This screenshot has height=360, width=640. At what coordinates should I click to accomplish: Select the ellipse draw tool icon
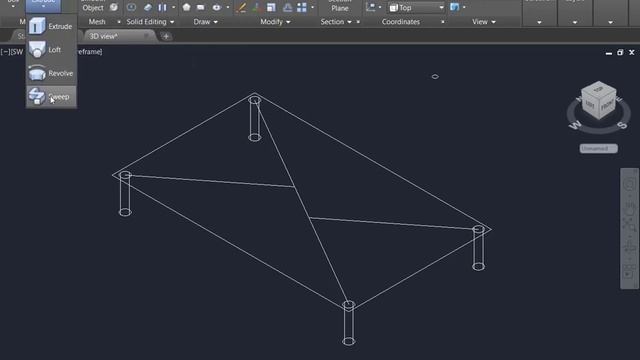(216, 7)
